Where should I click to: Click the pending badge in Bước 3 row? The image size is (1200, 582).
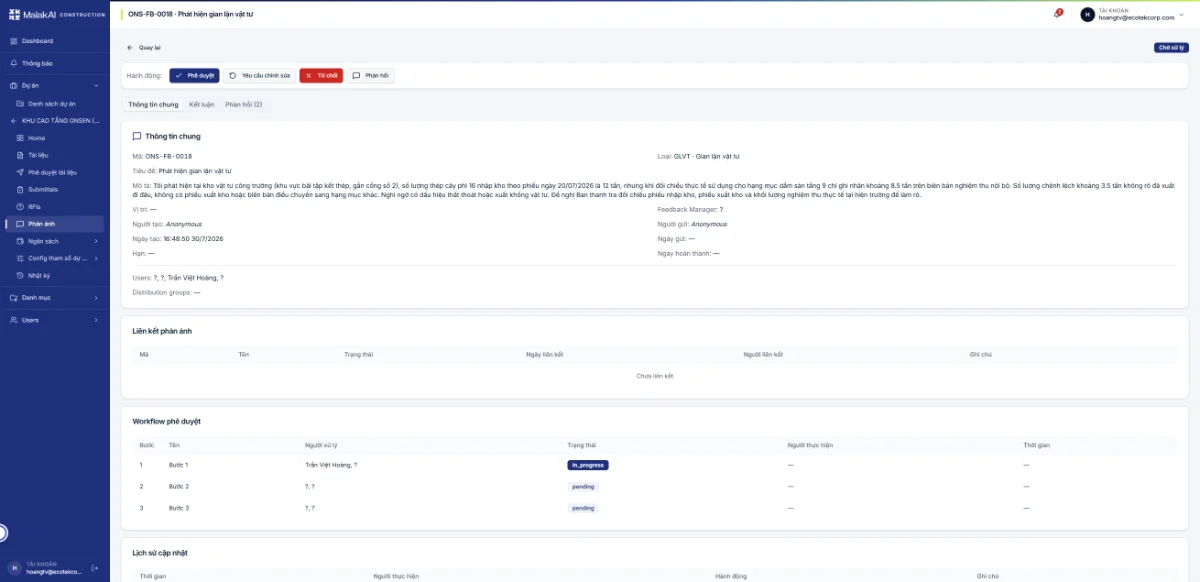(583, 508)
